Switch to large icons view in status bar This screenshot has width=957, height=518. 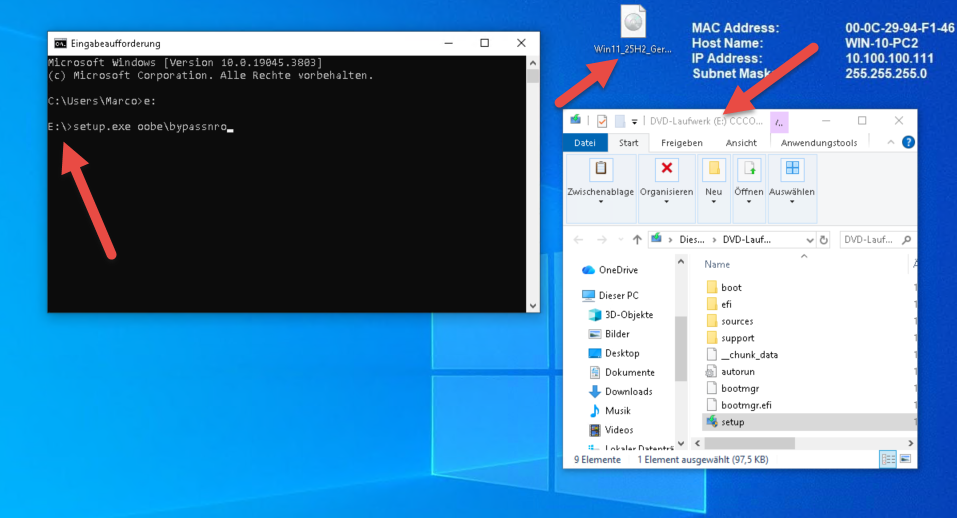click(906, 459)
